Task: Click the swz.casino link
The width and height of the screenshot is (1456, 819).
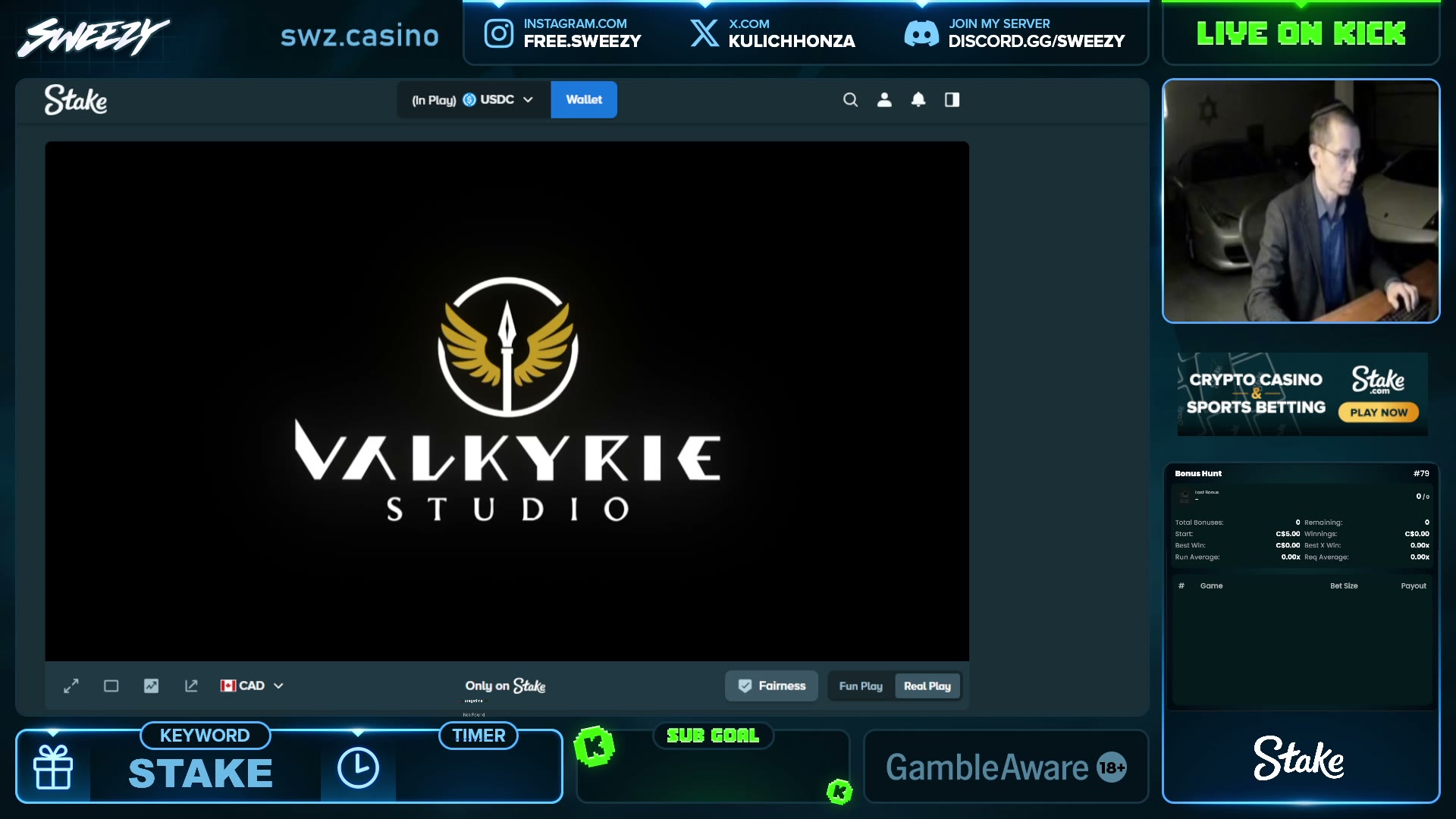Action: coord(359,36)
